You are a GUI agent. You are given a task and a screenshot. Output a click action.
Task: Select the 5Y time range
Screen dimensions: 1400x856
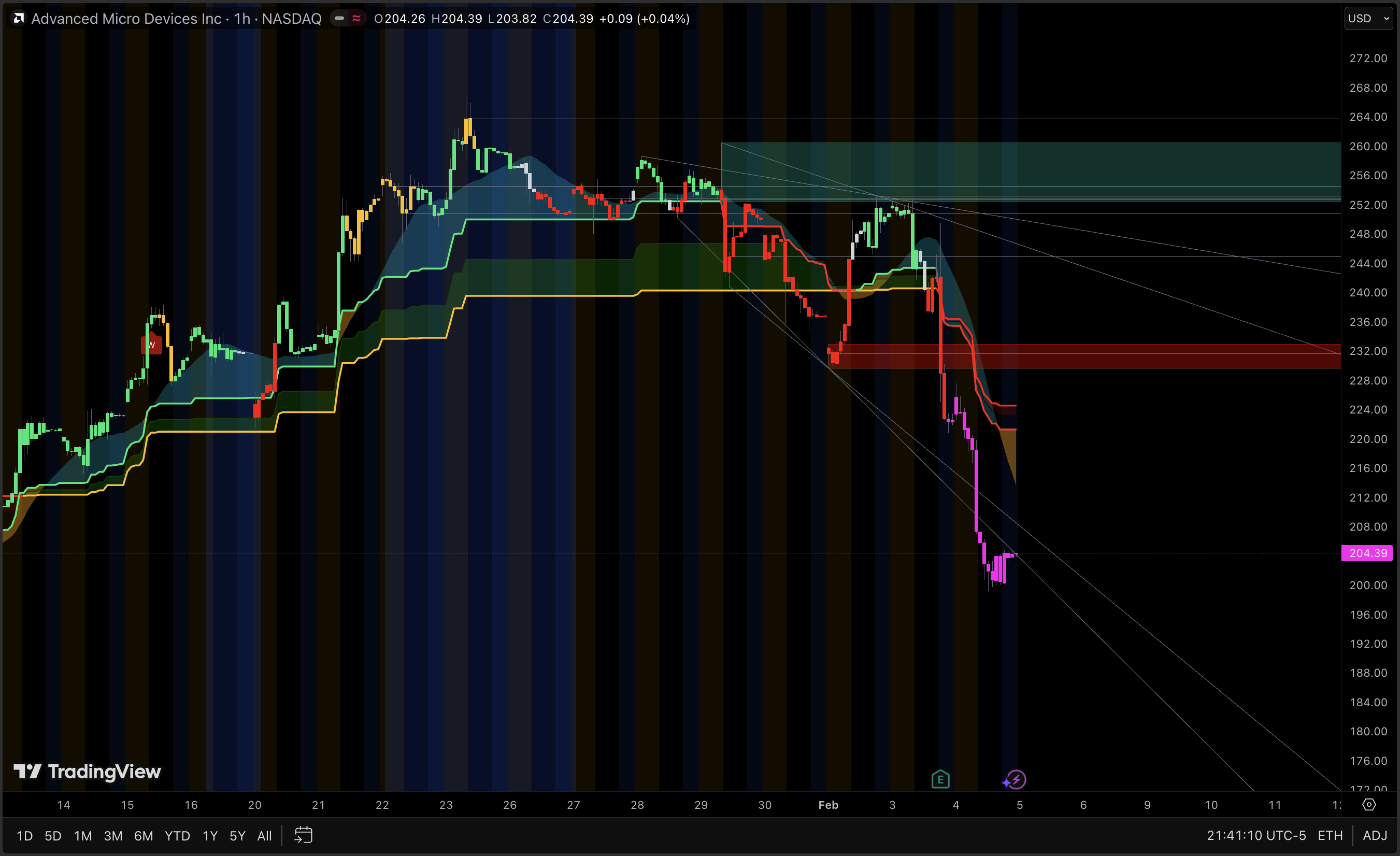(237, 836)
